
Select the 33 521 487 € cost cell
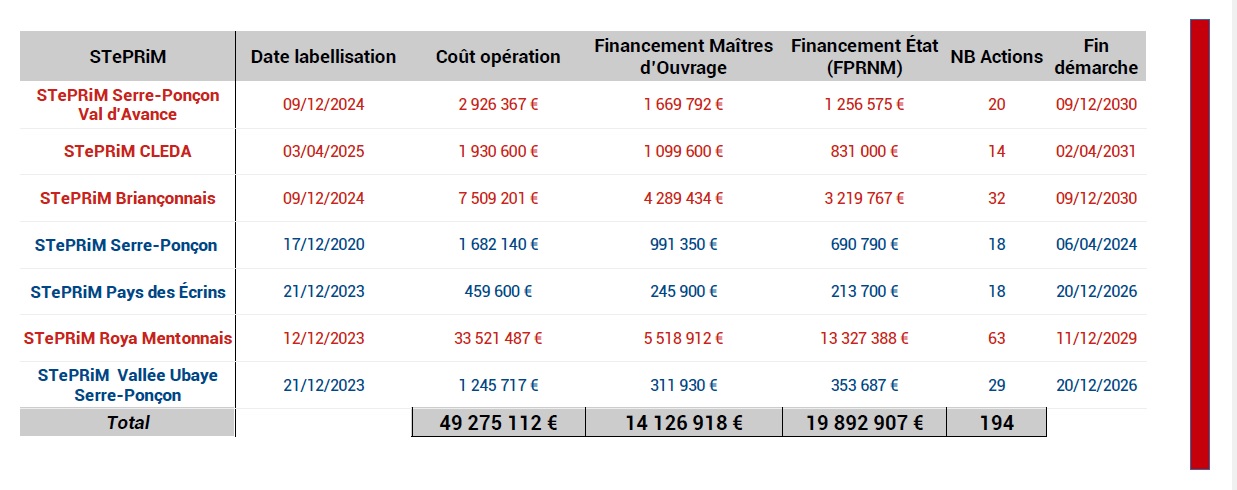(x=498, y=338)
